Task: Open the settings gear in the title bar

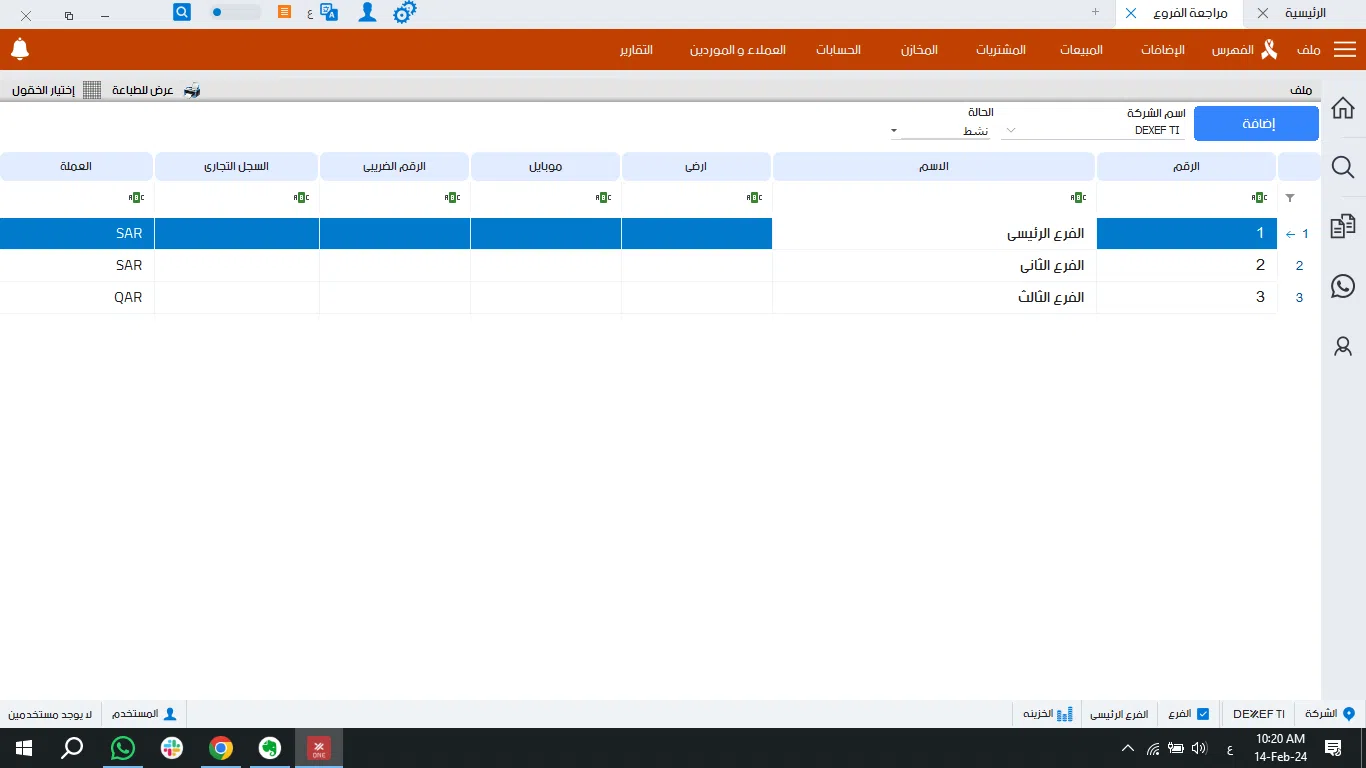Action: (x=404, y=12)
